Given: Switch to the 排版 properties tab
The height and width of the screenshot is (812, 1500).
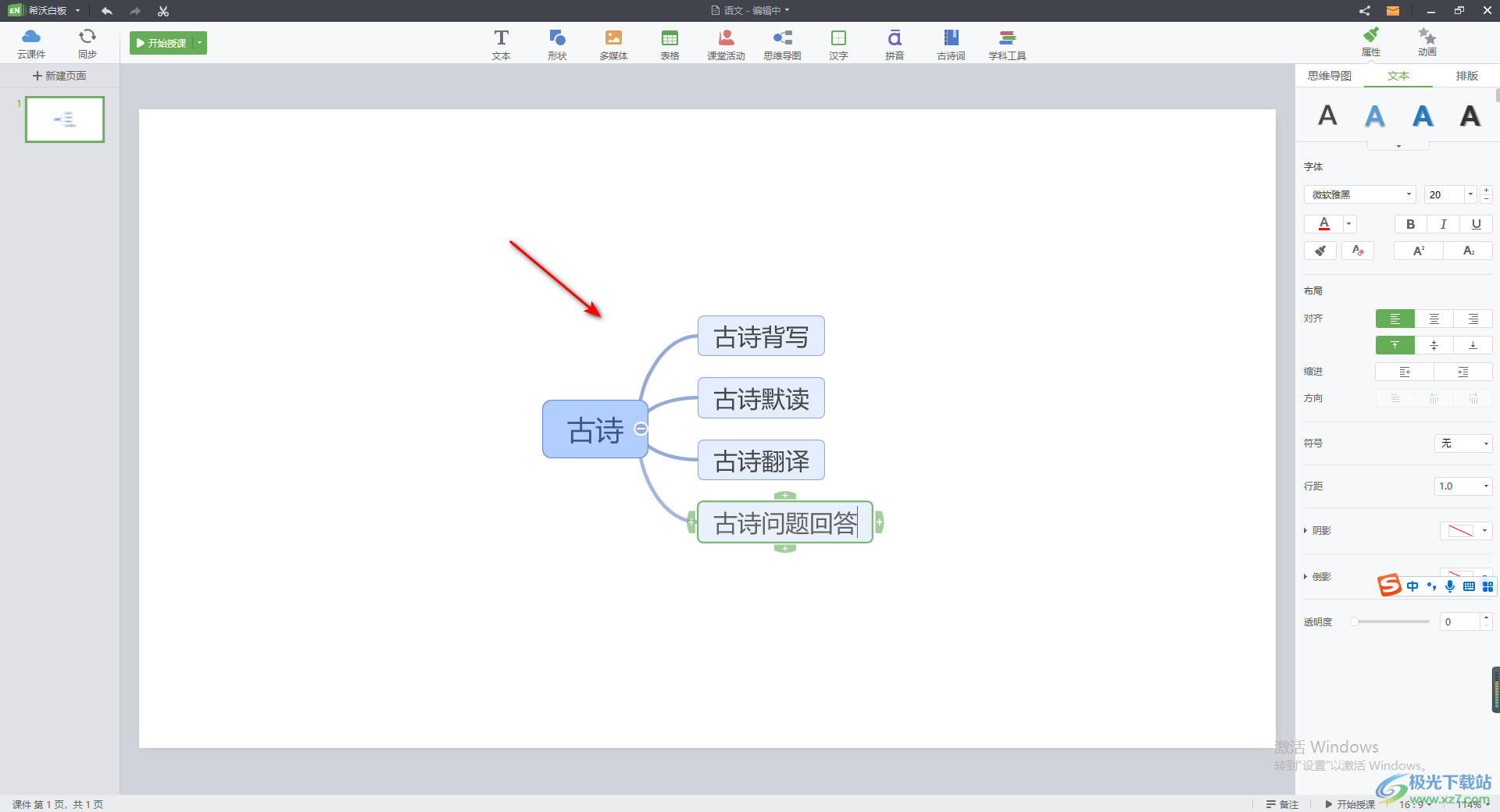Looking at the screenshot, I should coord(1466,76).
